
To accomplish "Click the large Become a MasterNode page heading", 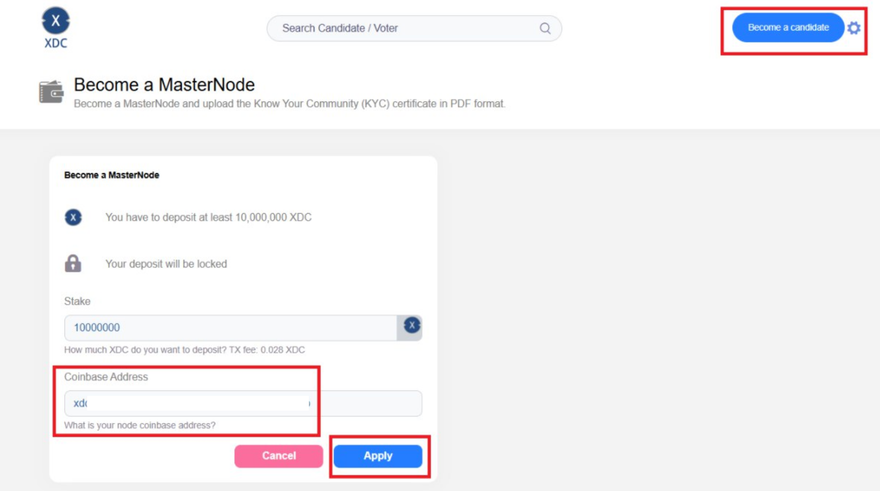I will point(164,85).
